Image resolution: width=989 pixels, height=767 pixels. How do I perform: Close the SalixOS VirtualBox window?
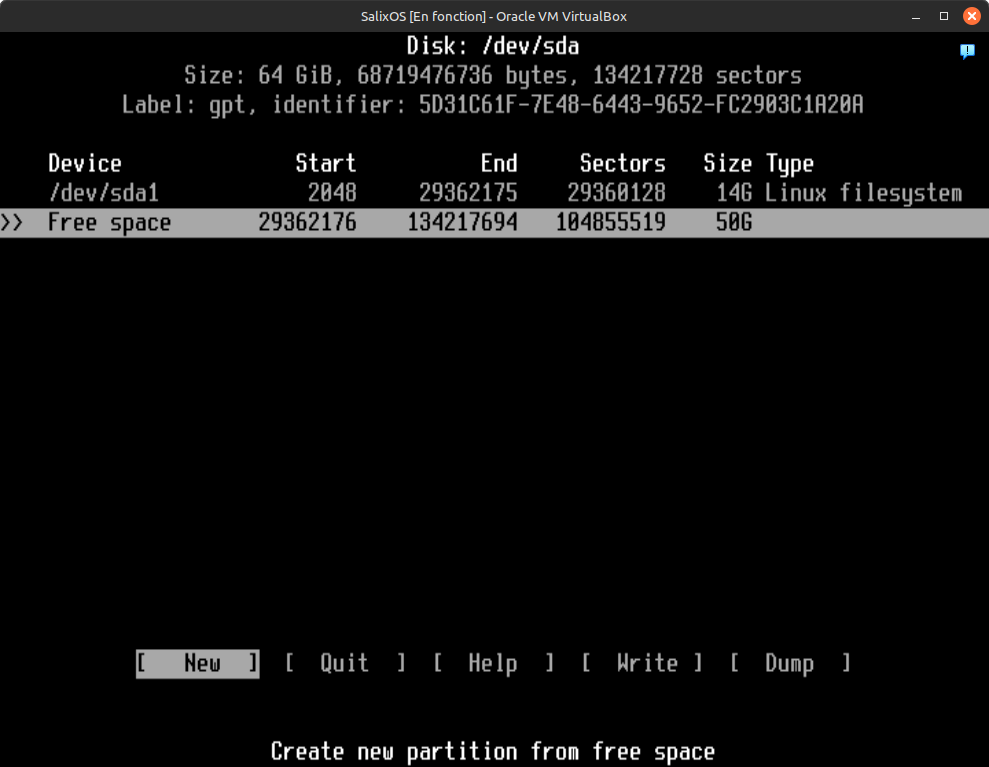pos(971,16)
